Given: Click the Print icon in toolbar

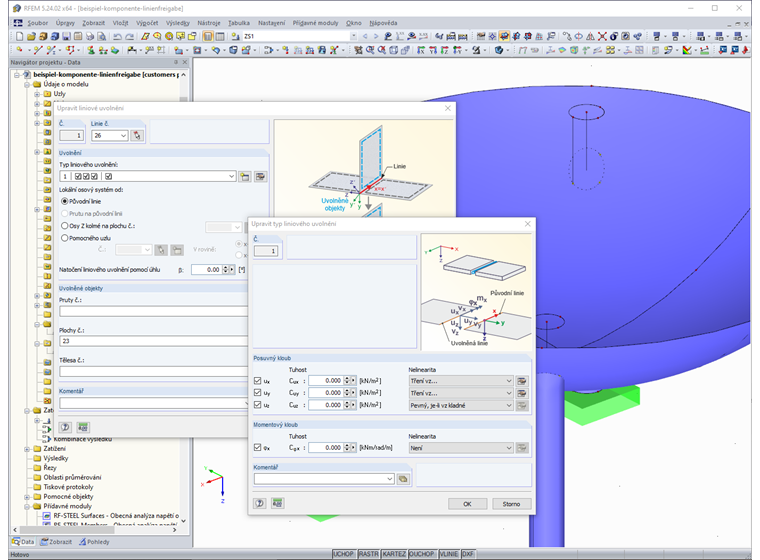Looking at the screenshot, I should coord(90,36).
